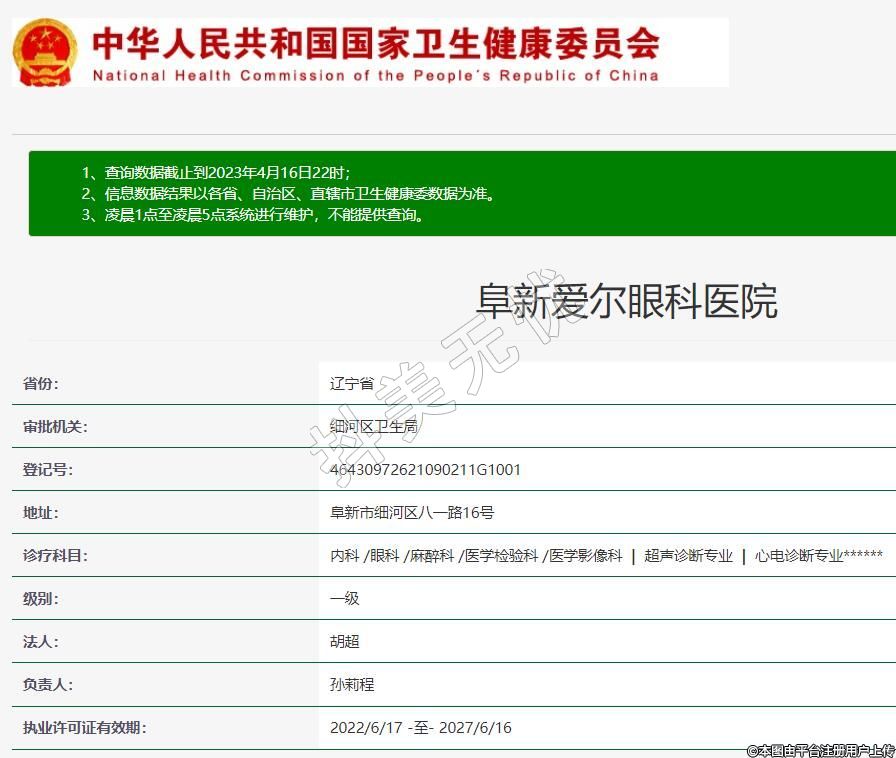Click the 阜新爱尔眼科医院 heading
Viewport: 896px width, 758px height.
(626, 301)
